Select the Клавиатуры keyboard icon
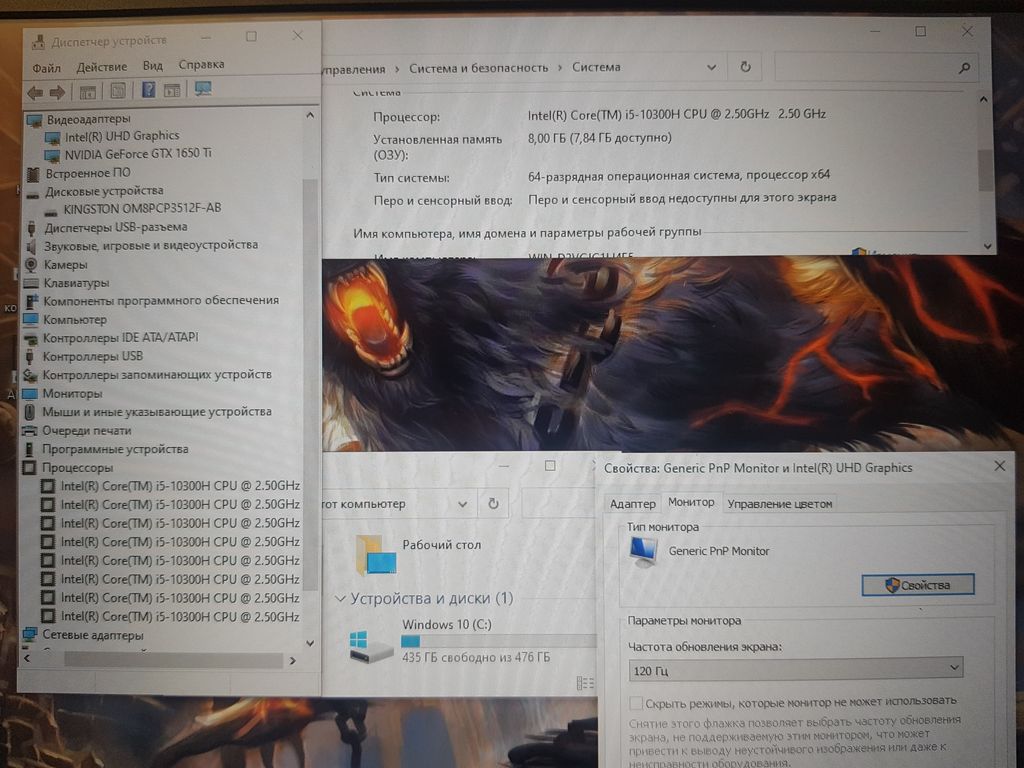This screenshot has height=768, width=1024. click(x=31, y=283)
